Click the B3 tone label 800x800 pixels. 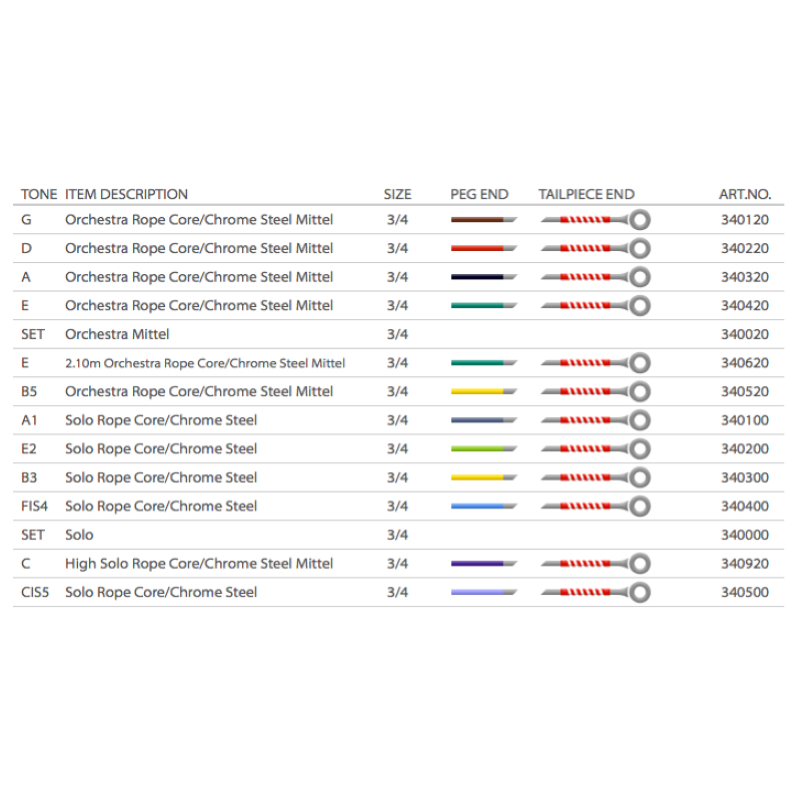tap(29, 478)
